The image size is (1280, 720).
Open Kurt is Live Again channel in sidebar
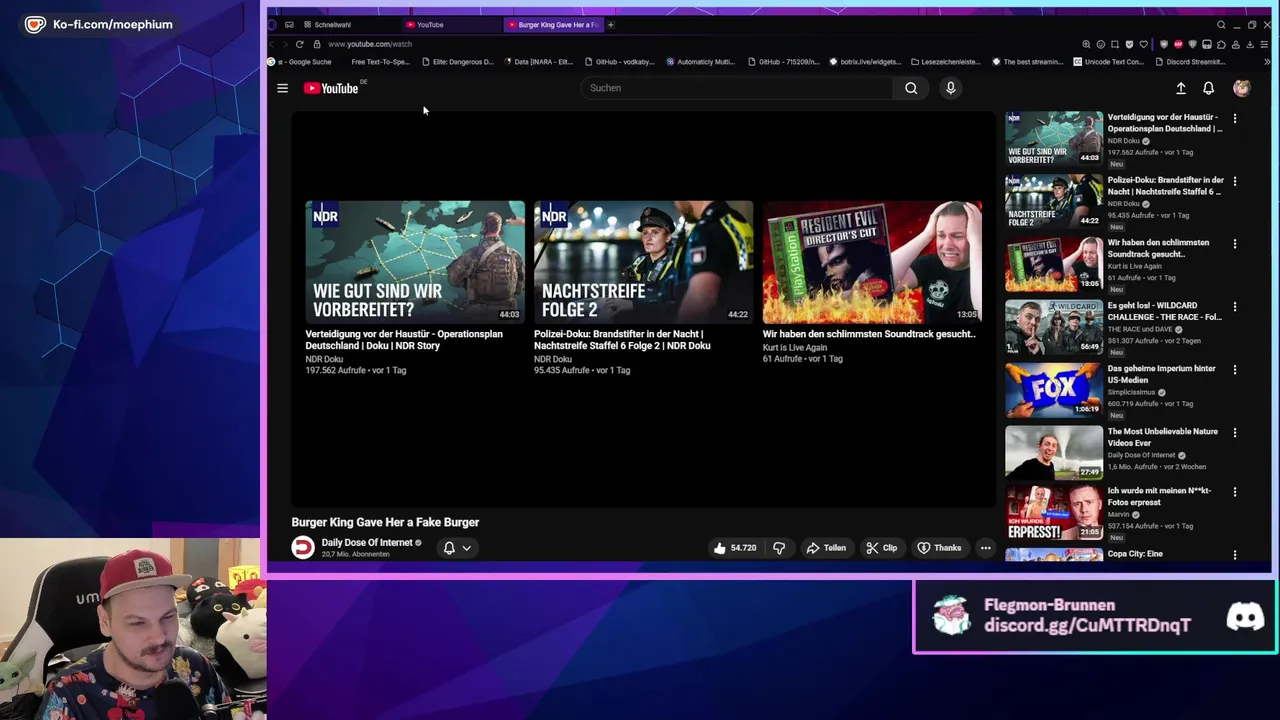click(1134, 266)
